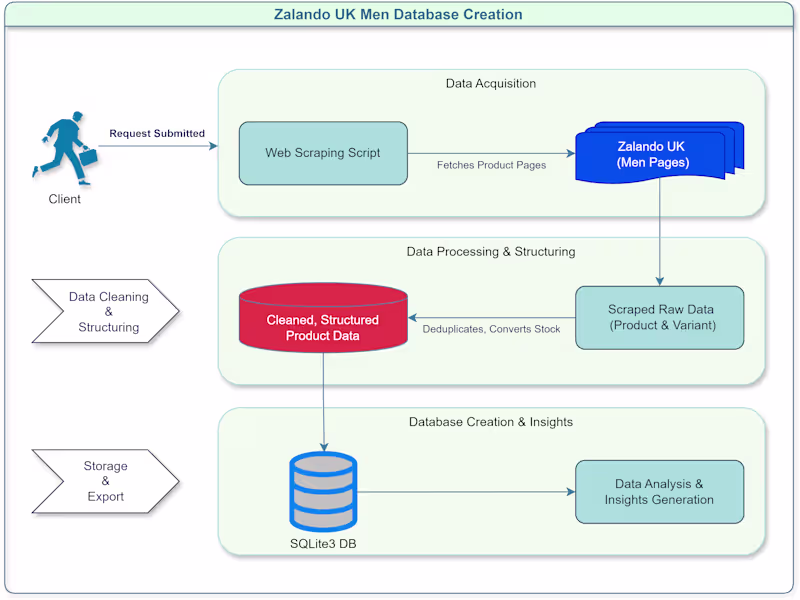
Task: Click the running Client businessman icon
Action: tap(65, 148)
